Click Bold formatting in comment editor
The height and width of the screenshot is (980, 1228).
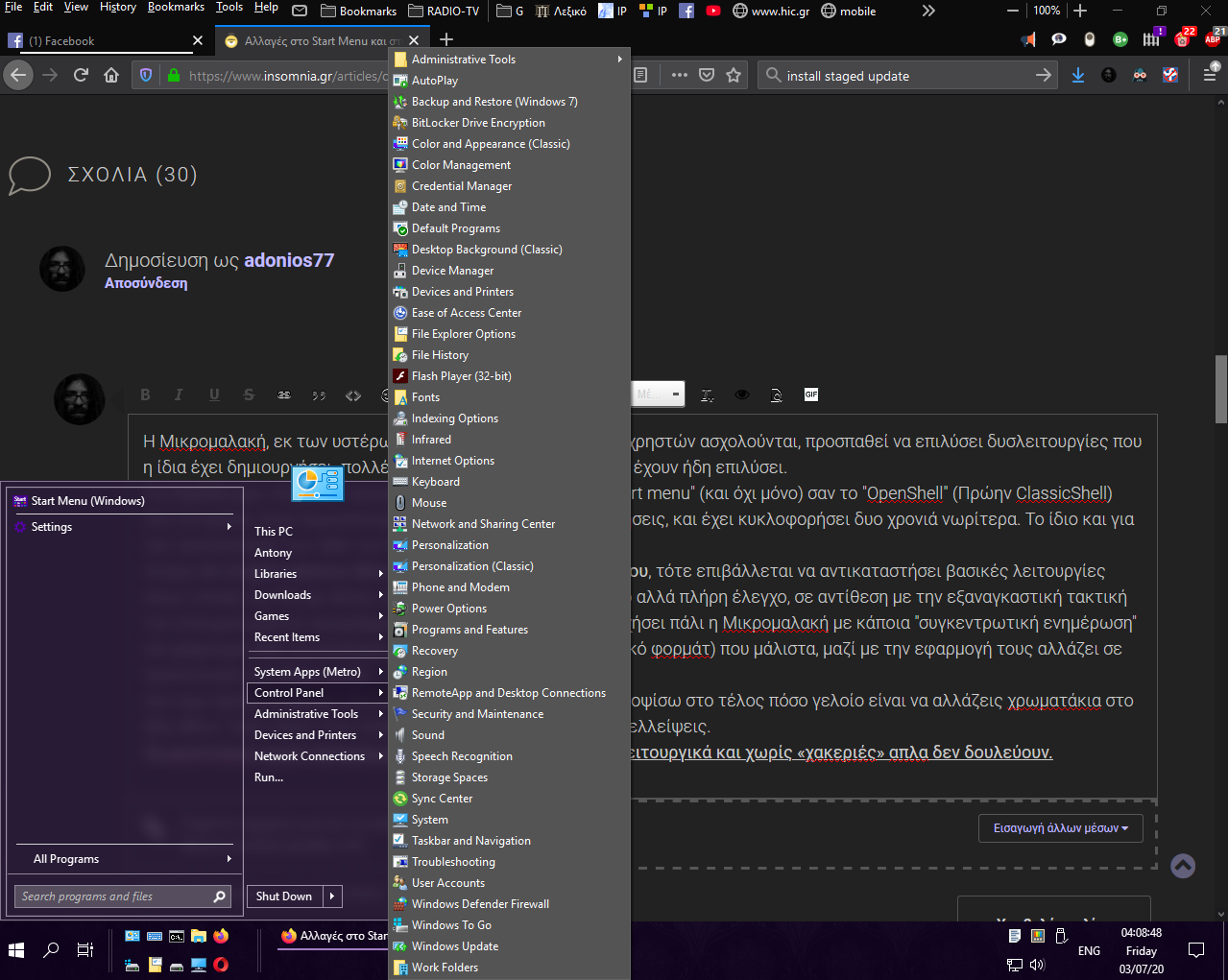coord(145,394)
